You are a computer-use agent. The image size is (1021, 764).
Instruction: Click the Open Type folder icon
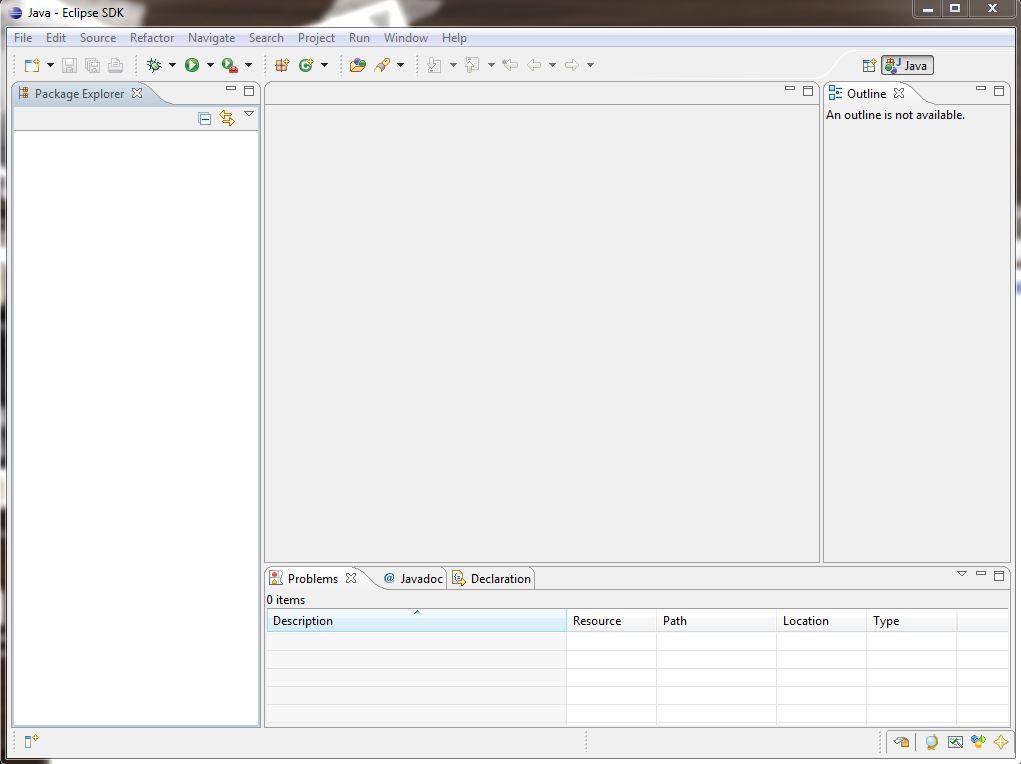click(357, 65)
